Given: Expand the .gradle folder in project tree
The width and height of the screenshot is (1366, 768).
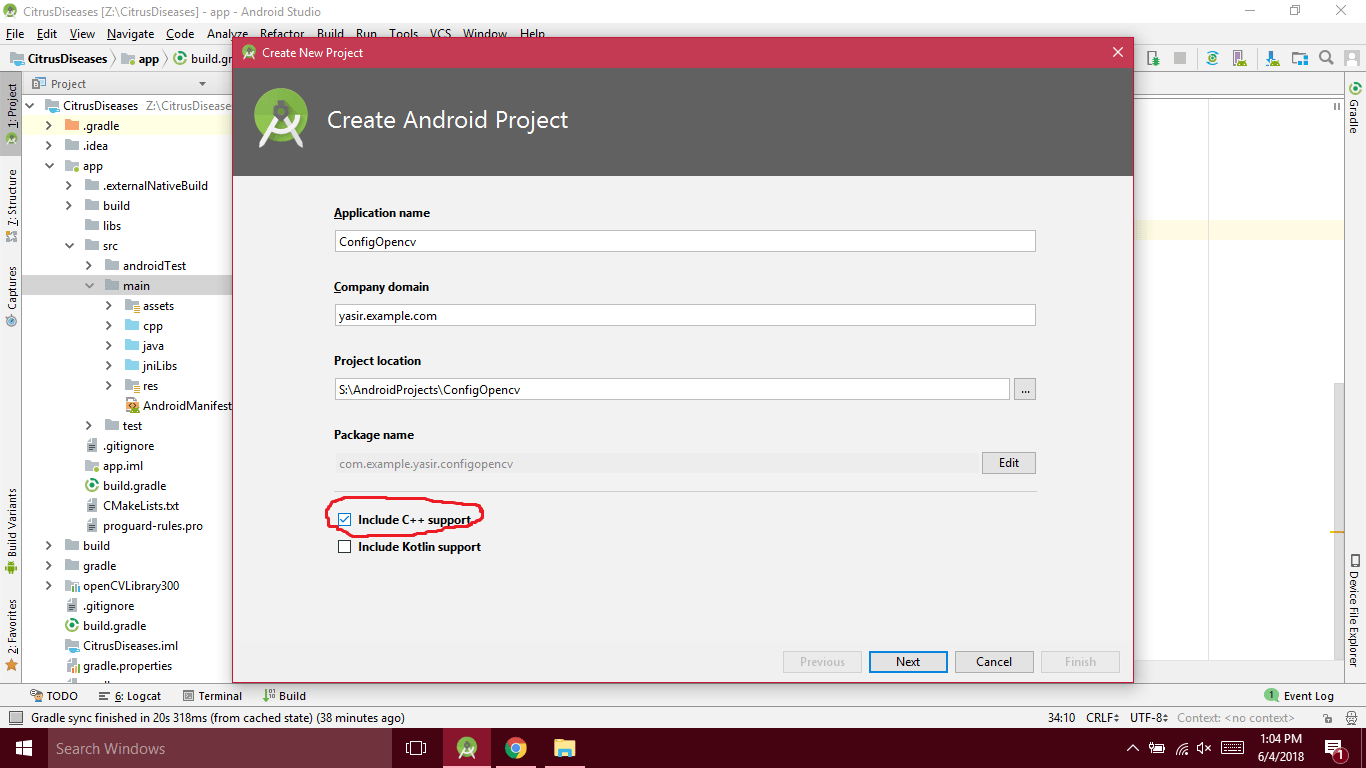Looking at the screenshot, I should pos(49,126).
